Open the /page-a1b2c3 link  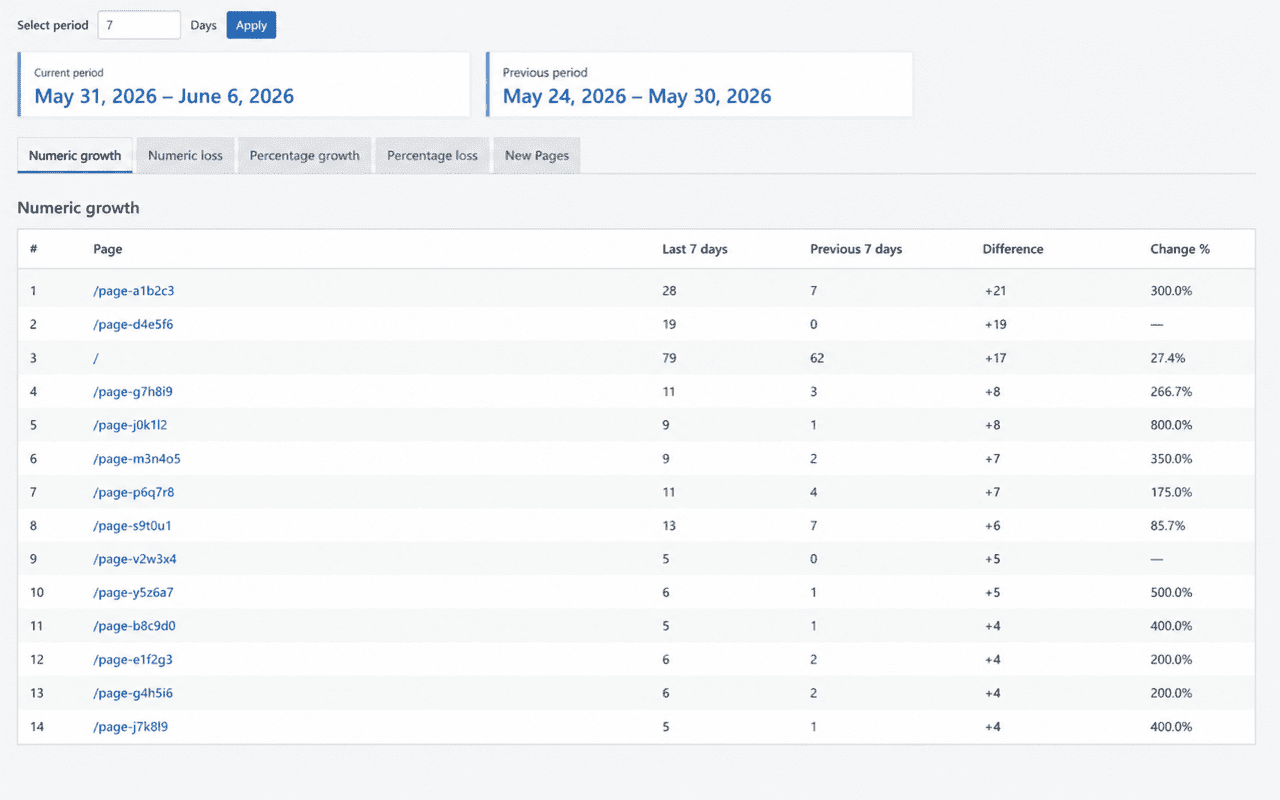click(x=134, y=291)
